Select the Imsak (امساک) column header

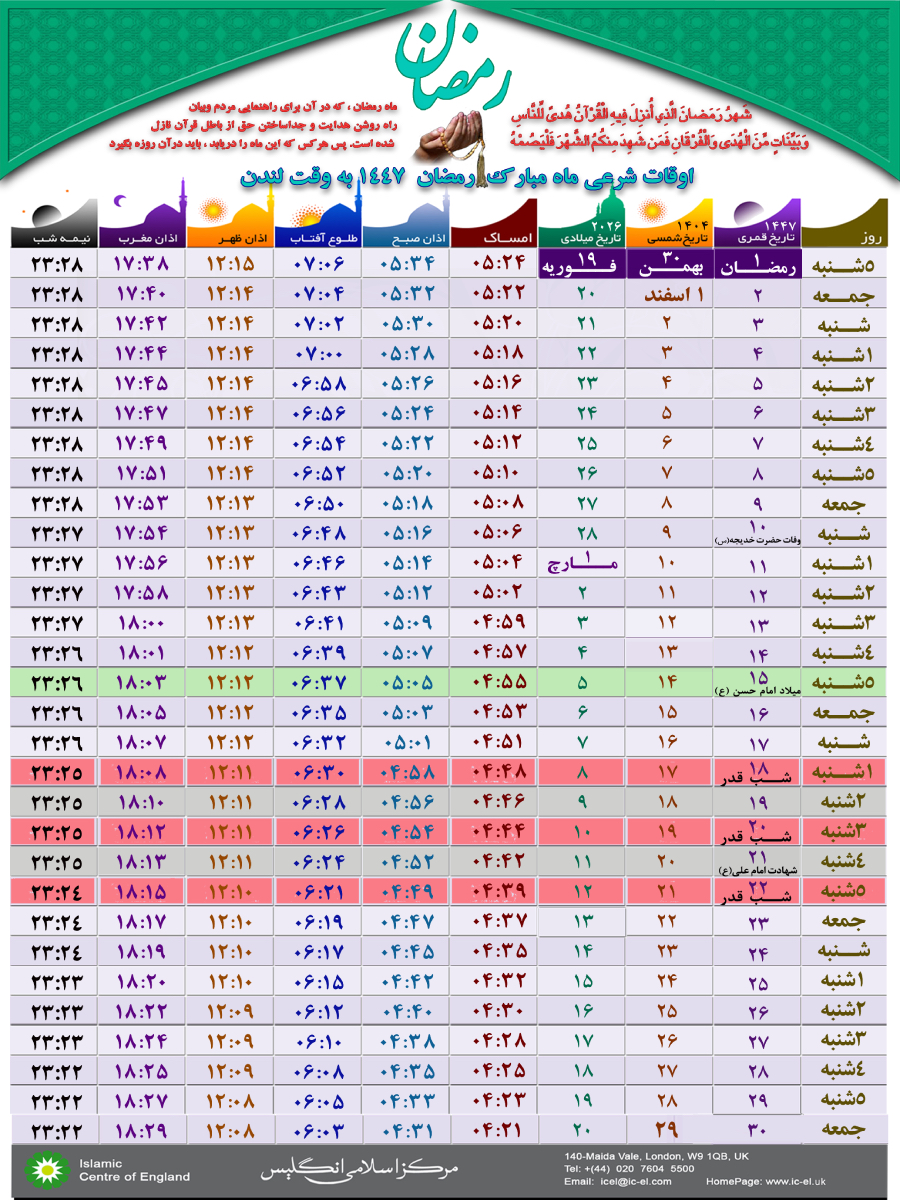[492, 238]
